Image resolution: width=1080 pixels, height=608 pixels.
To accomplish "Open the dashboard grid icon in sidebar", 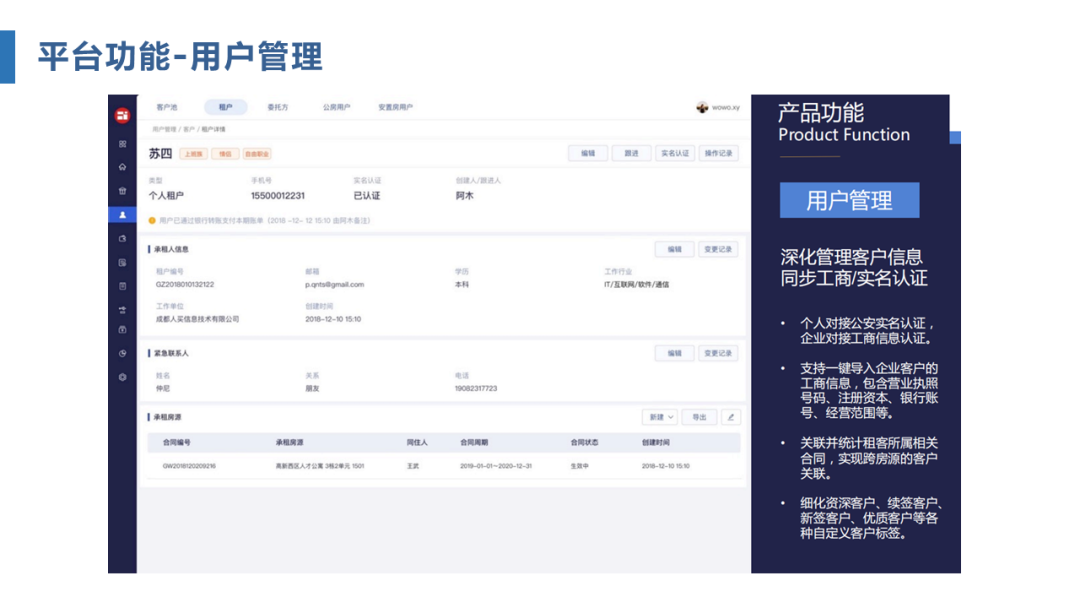I will click(x=123, y=144).
